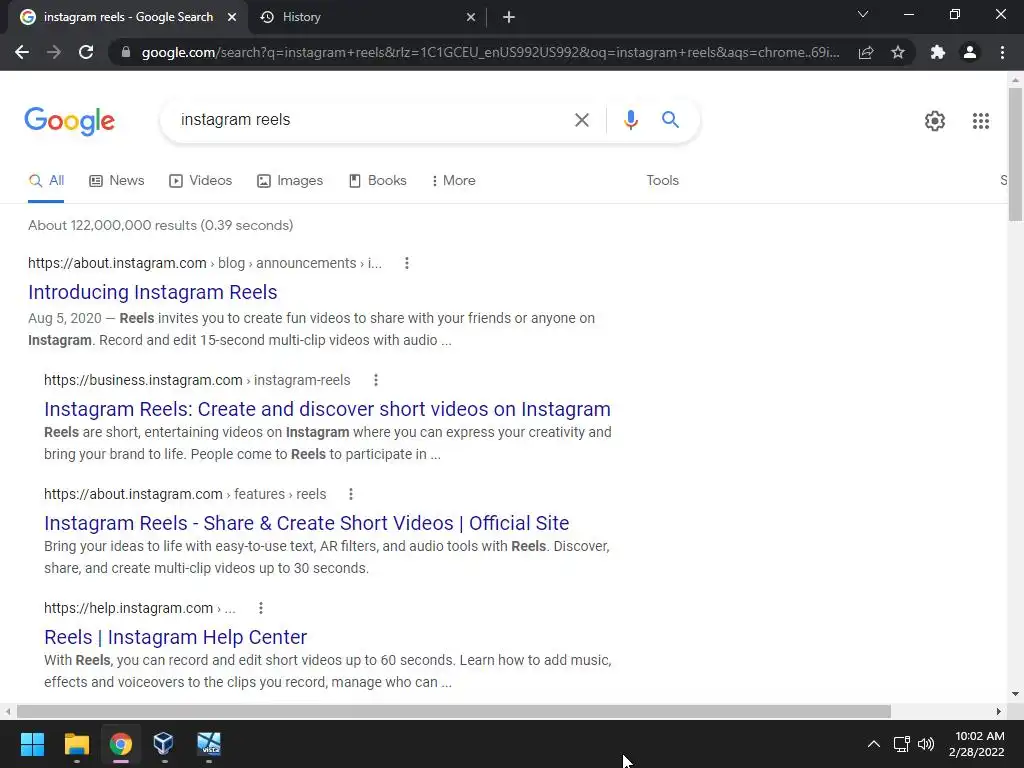Switch to Images results
This screenshot has width=1024, height=768.
pyautogui.click(x=290, y=181)
